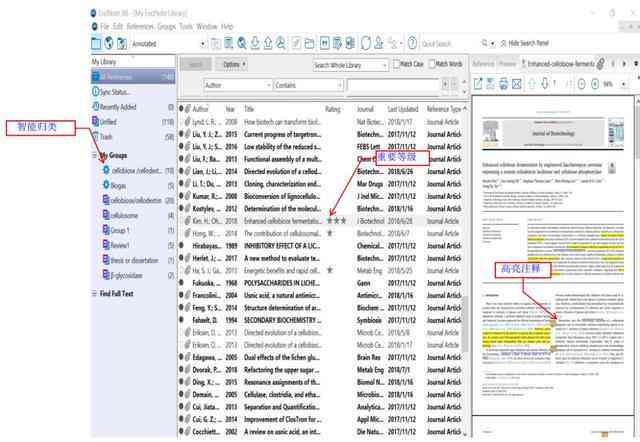640x442 pixels.
Task: Click the Find Full Text toolbar icon
Action: (281, 43)
